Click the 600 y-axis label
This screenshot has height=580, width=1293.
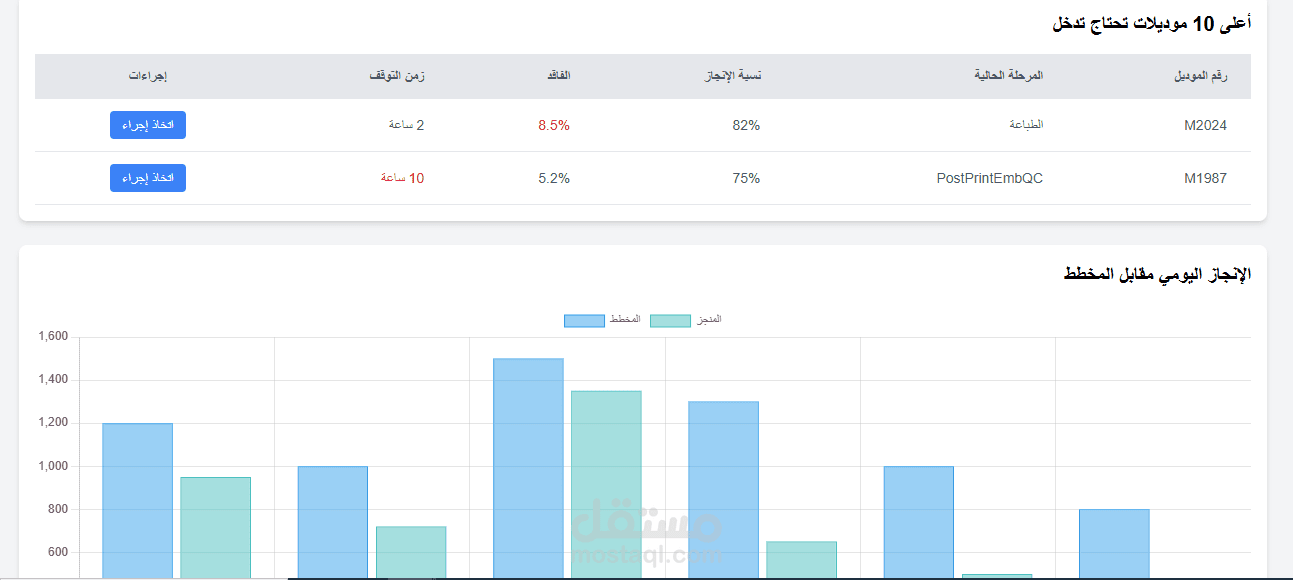[x=59, y=552]
